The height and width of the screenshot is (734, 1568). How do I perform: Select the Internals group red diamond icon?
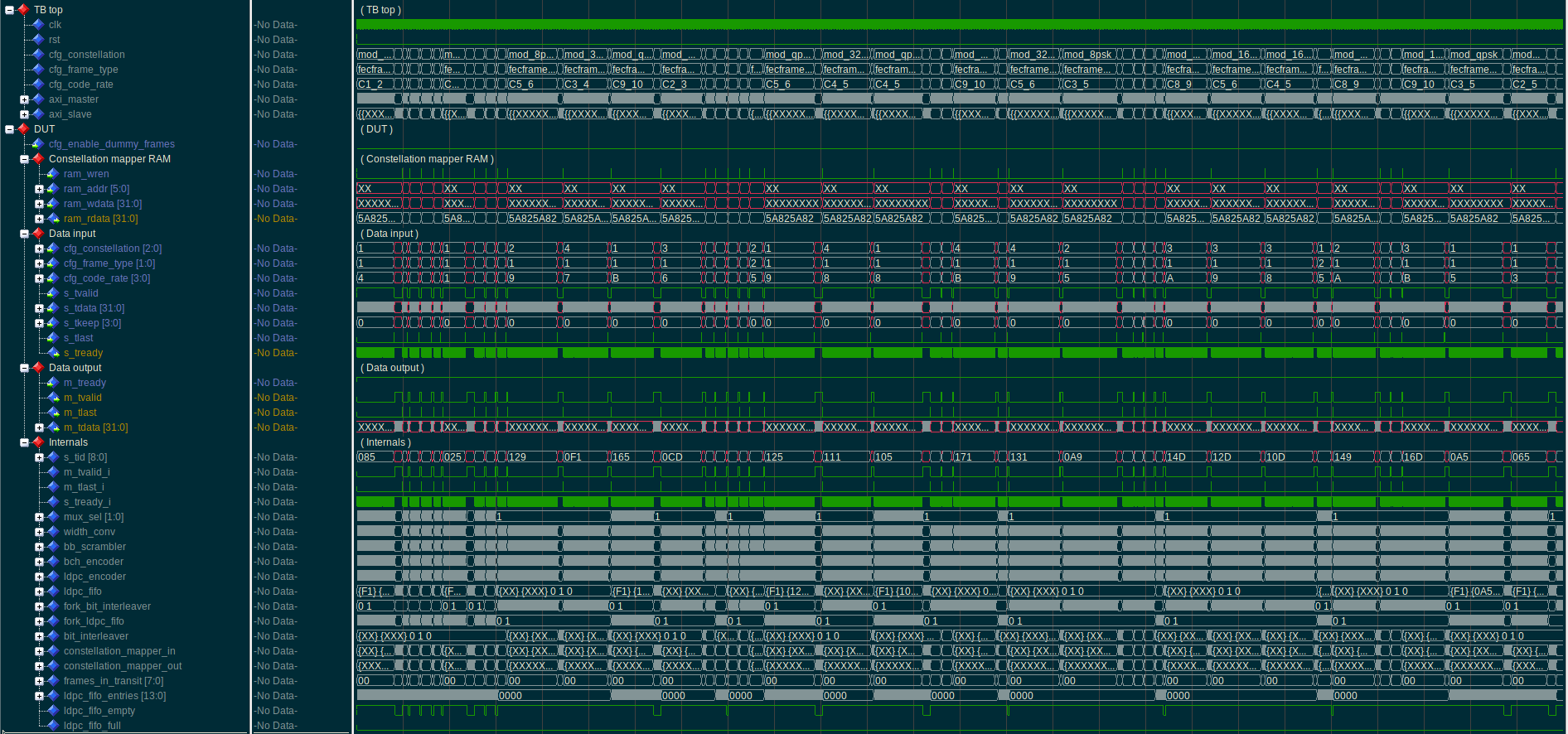[38, 442]
